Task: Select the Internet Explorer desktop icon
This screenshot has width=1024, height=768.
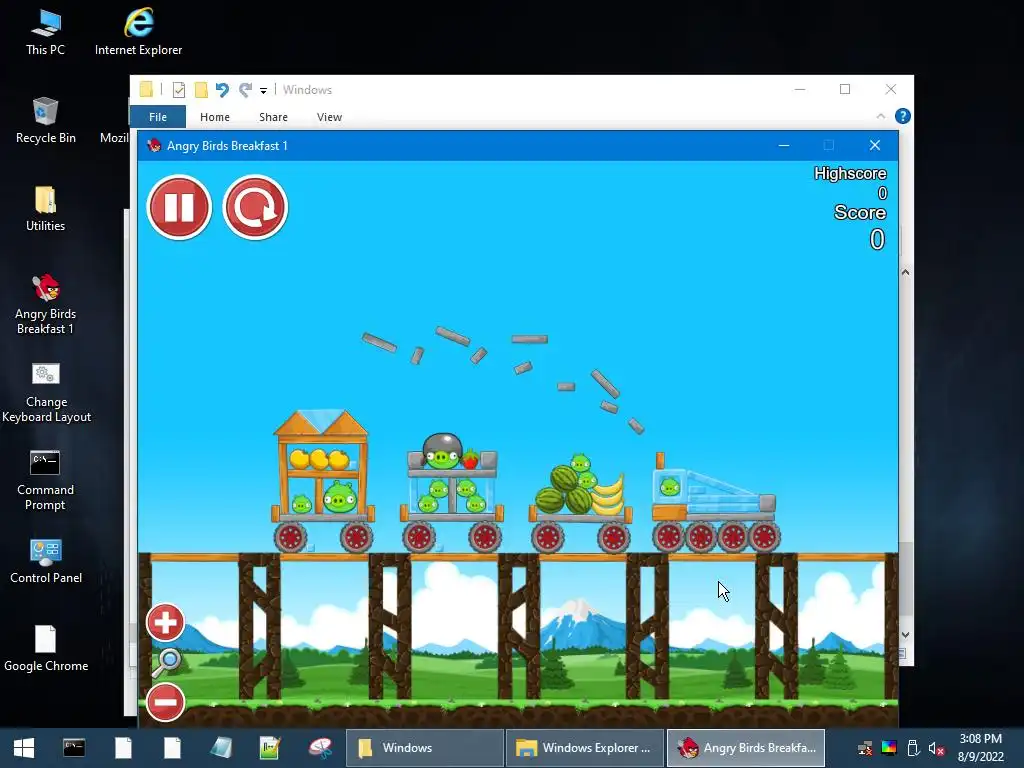Action: [138, 32]
